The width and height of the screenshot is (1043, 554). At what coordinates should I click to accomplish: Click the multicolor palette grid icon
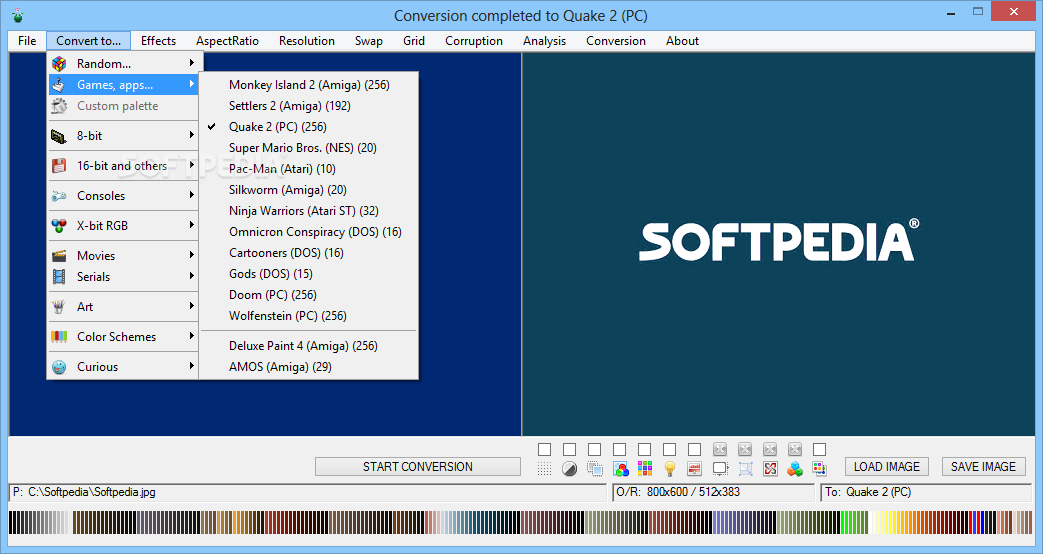[x=645, y=469]
